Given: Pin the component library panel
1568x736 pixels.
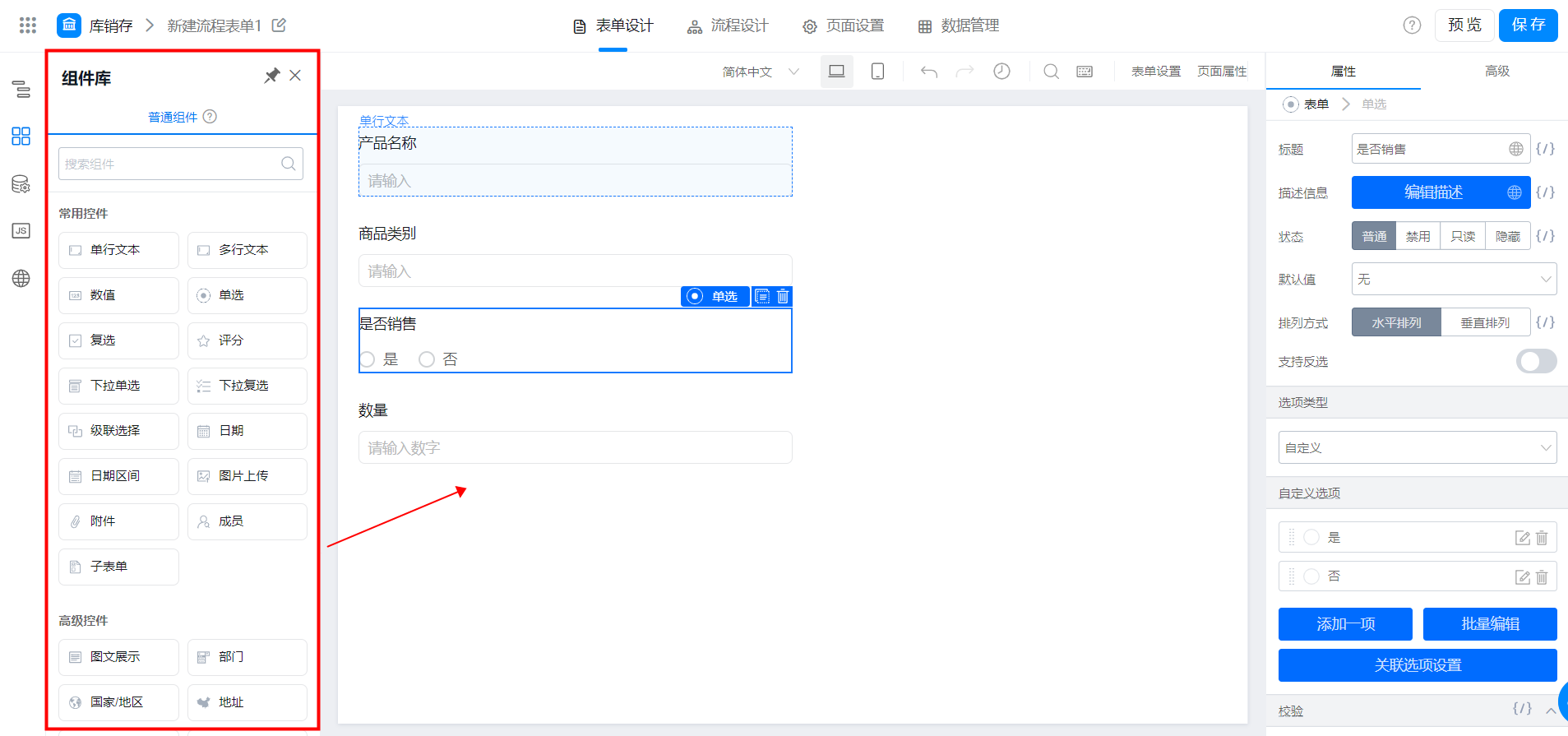Looking at the screenshot, I should [x=271, y=76].
